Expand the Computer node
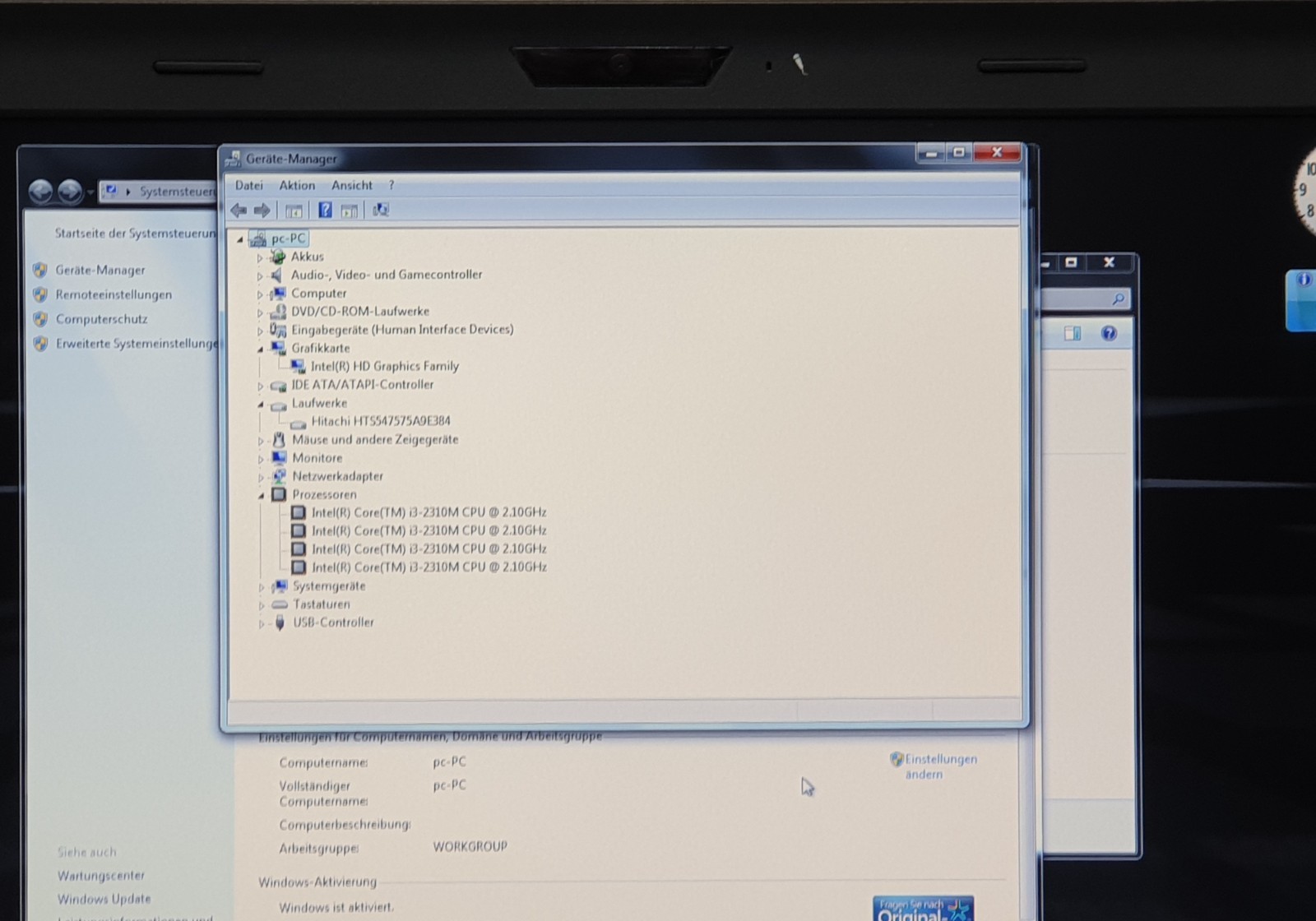Image resolution: width=1316 pixels, height=921 pixels. pos(260,294)
